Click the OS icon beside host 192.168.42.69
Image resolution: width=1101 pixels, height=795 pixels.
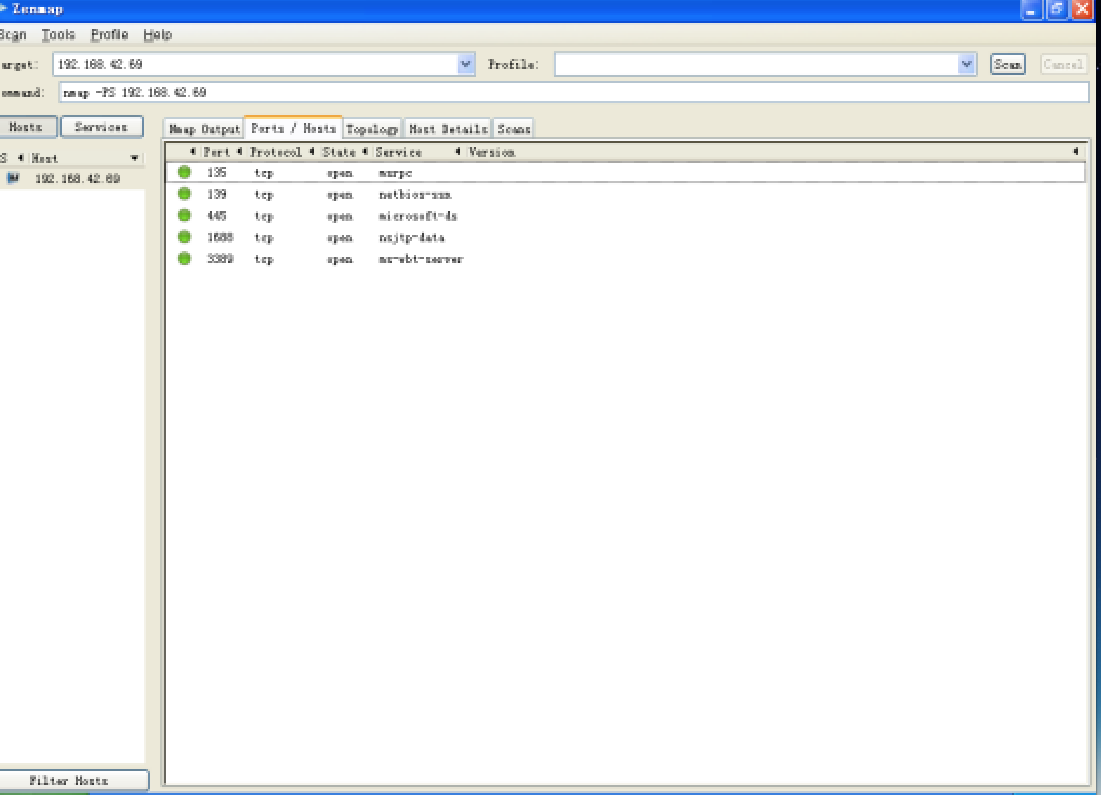click(13, 178)
